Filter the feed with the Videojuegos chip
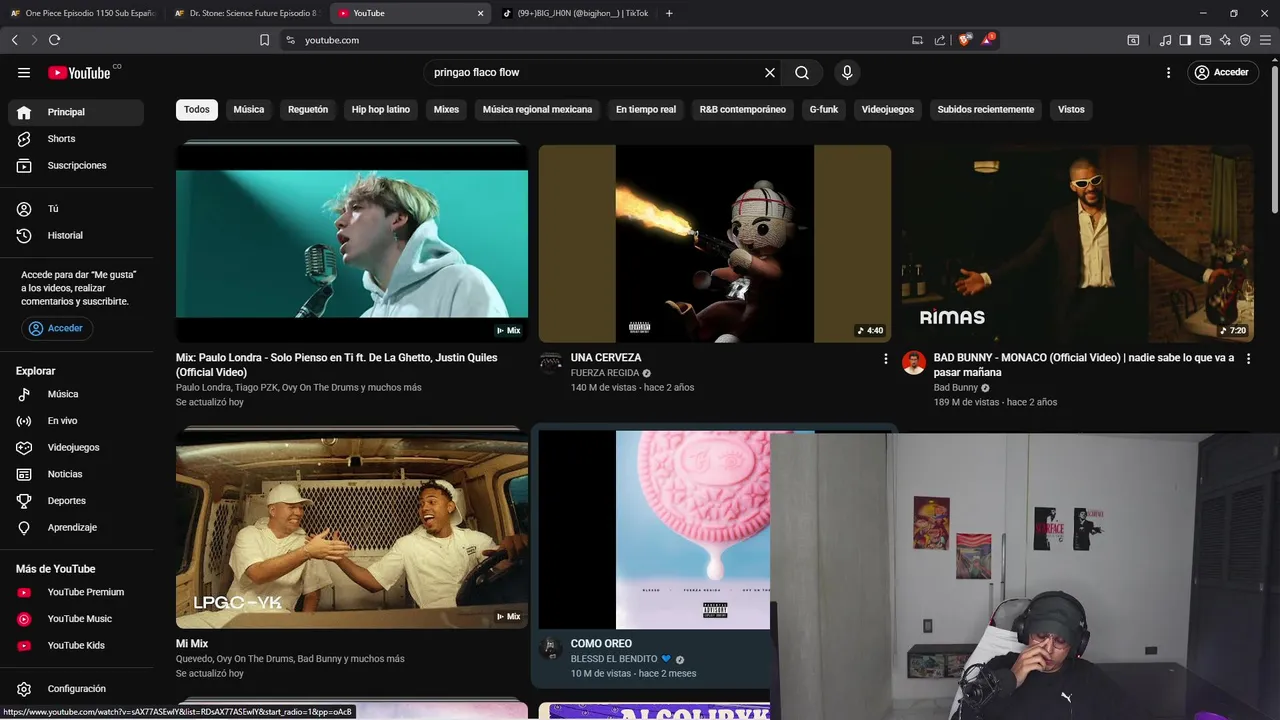The height and width of the screenshot is (720, 1280). [x=888, y=109]
